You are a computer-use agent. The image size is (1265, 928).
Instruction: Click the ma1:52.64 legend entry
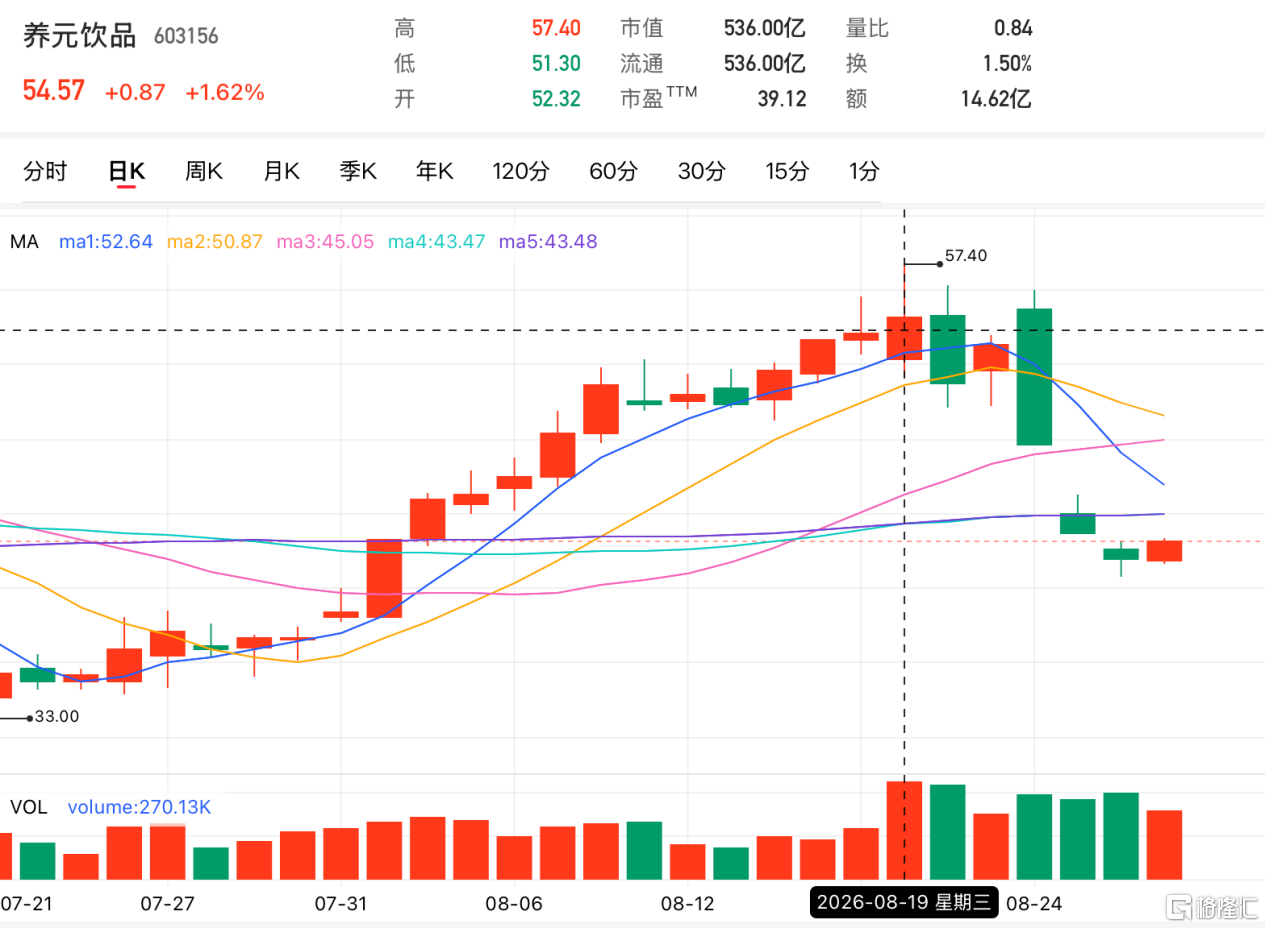(106, 241)
